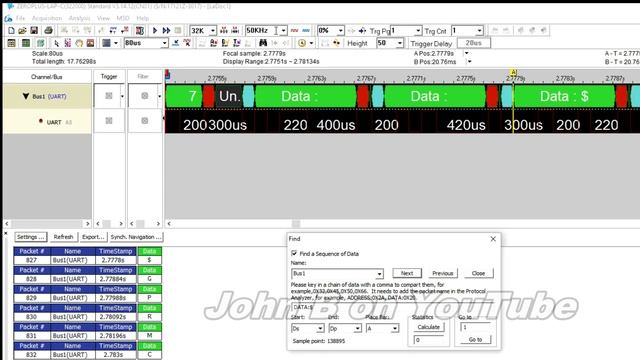Toggle Bus1 trigger condition box
Viewport: 640px width, 360px height.
click(109, 96)
